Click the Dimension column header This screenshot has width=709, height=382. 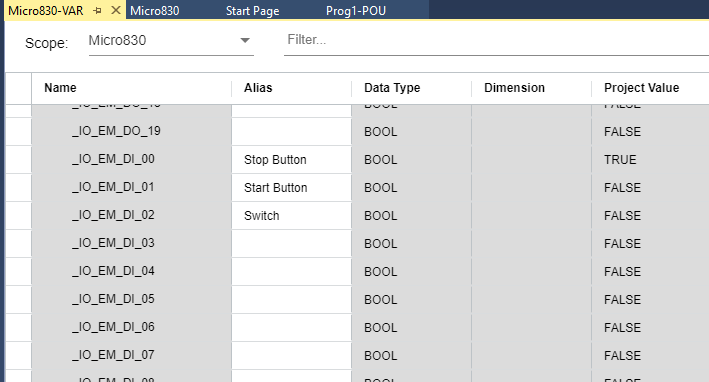click(514, 88)
